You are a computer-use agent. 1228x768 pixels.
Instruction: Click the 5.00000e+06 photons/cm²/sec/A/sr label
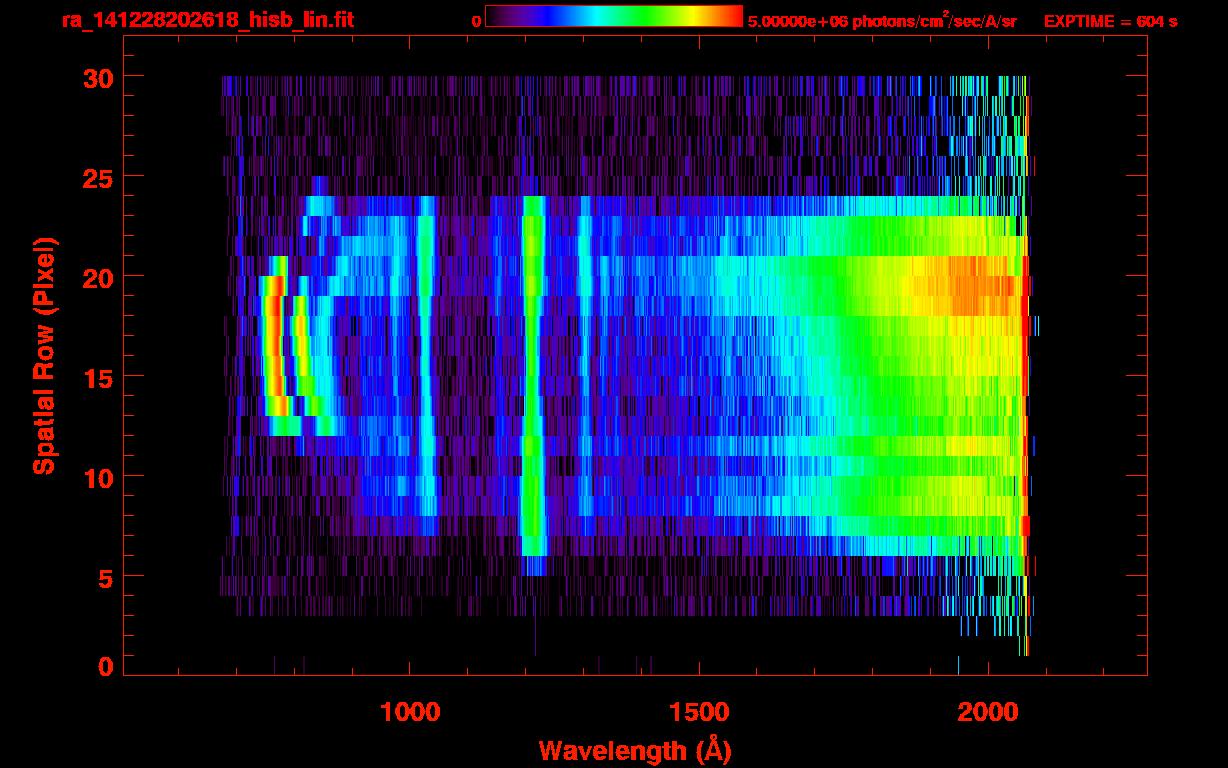coord(882,20)
